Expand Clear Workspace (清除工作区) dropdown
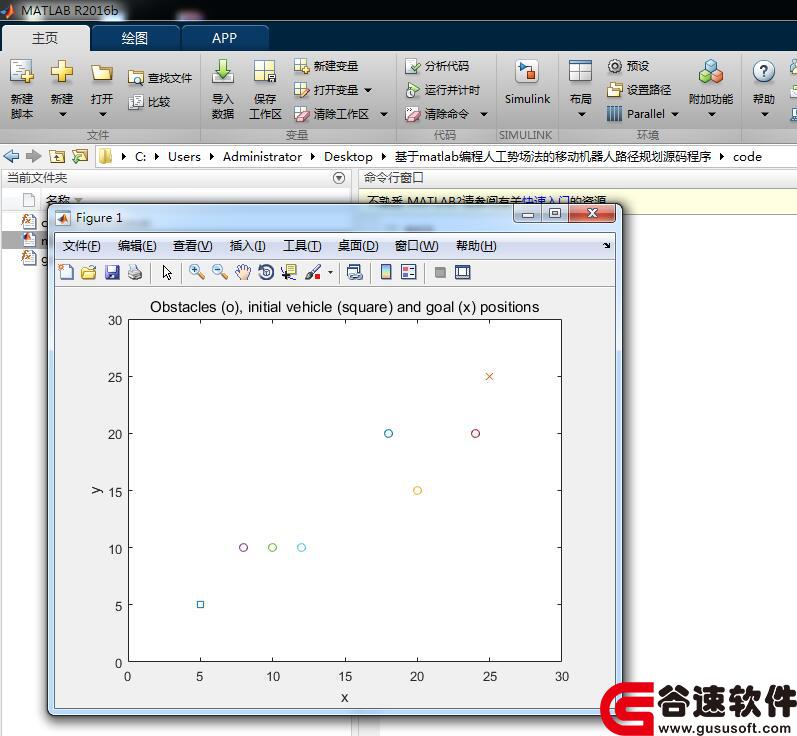Screen dimensions: 797x736 point(384,114)
